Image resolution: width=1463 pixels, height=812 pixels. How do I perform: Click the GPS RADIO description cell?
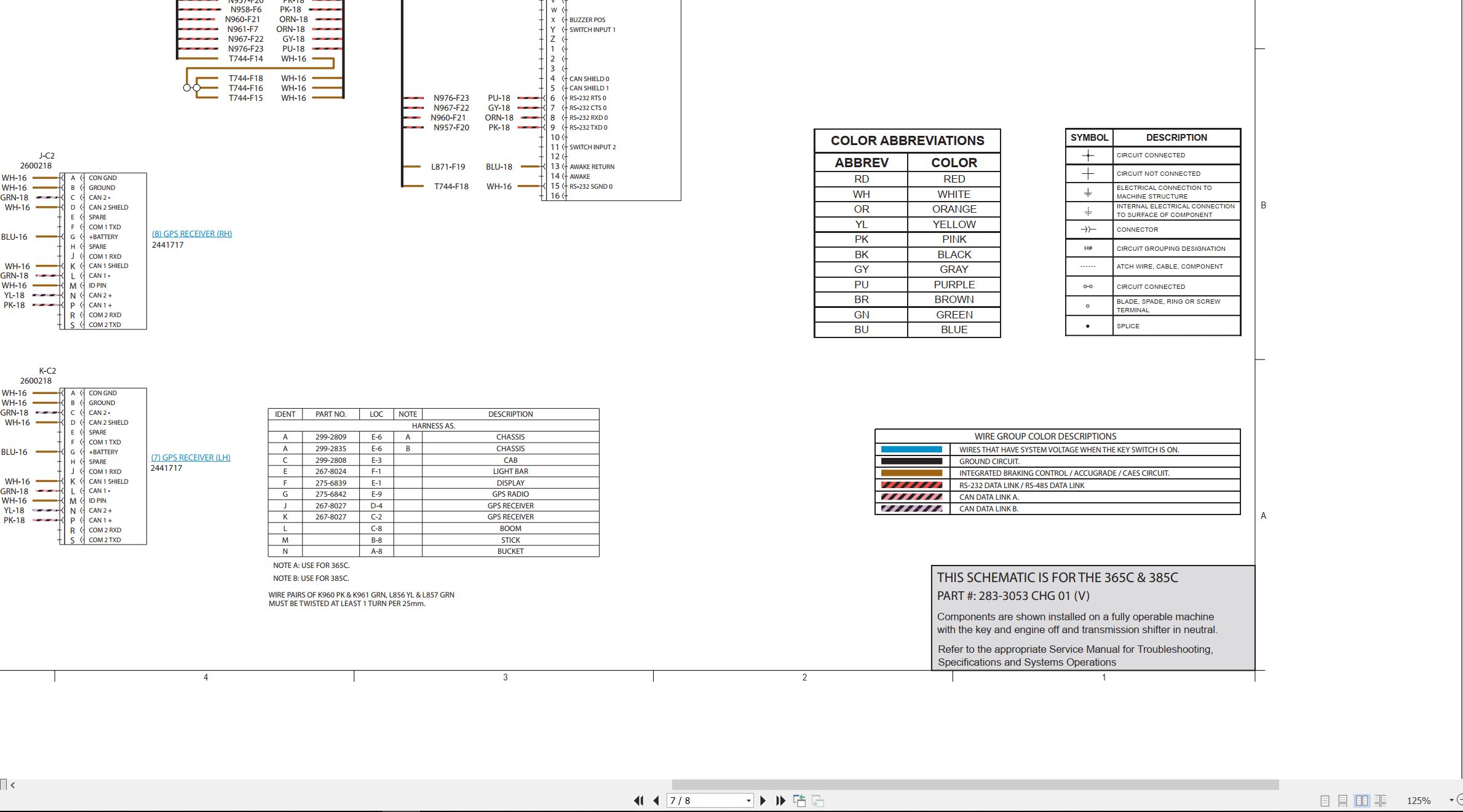click(x=510, y=494)
